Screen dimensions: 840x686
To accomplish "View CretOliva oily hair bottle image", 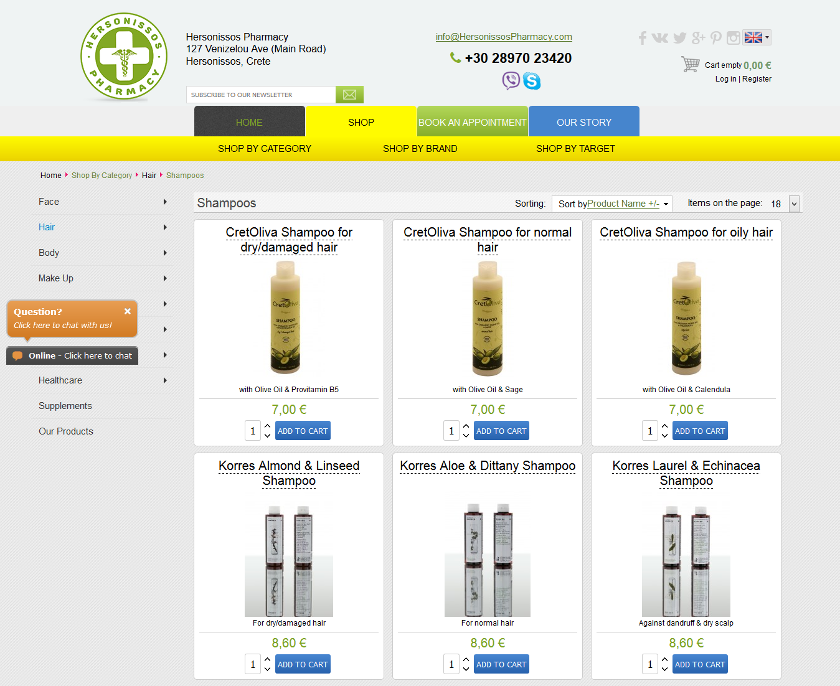I will coord(686,318).
